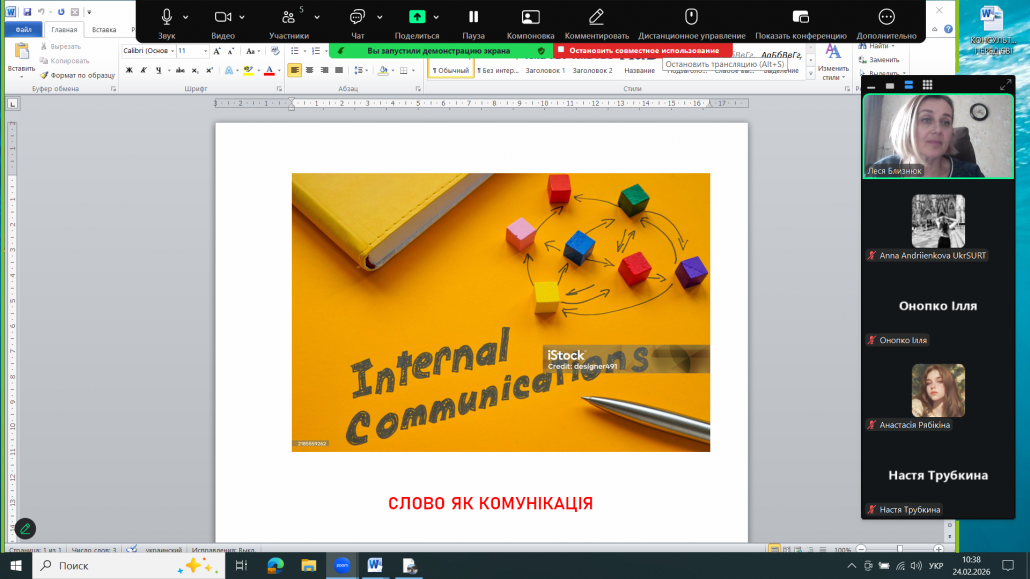Viewport: 1030px width, 579px height.
Task: Open the Чат chat icon
Action: tap(357, 18)
